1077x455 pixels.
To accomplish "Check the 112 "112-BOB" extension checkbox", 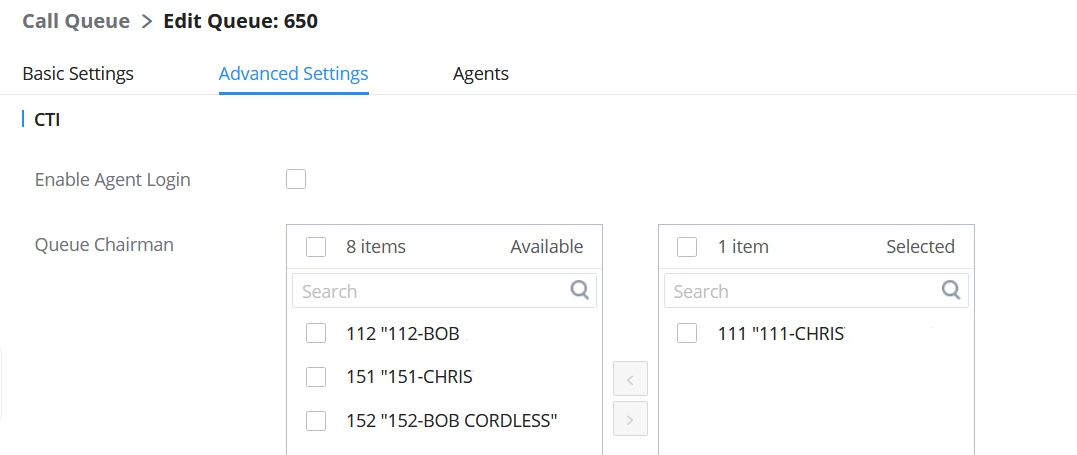I will [316, 333].
